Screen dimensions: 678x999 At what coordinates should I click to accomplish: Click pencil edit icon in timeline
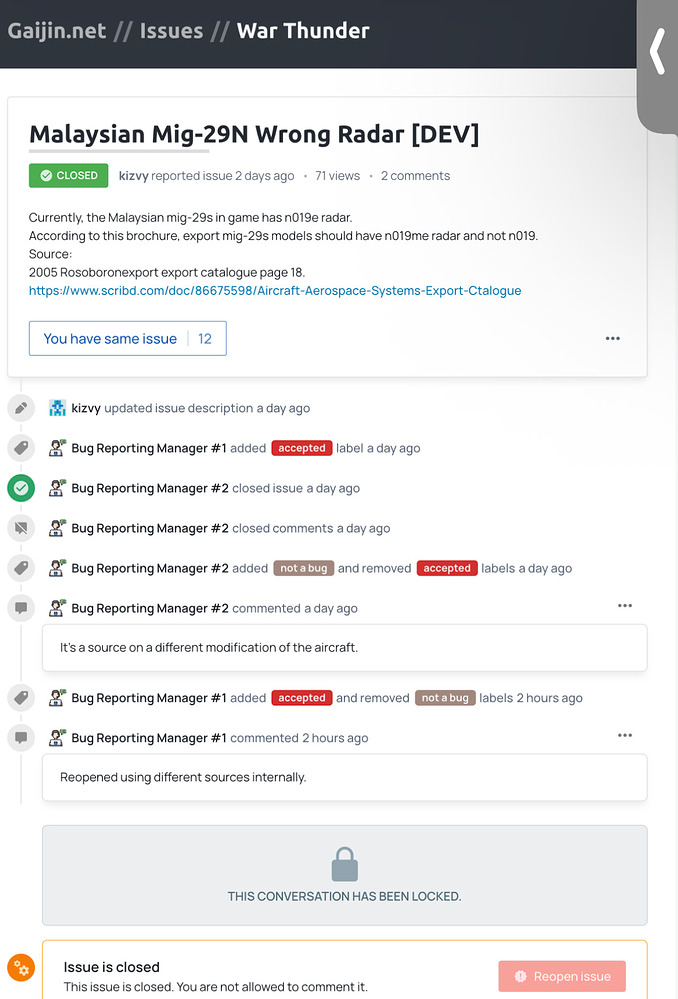point(21,408)
